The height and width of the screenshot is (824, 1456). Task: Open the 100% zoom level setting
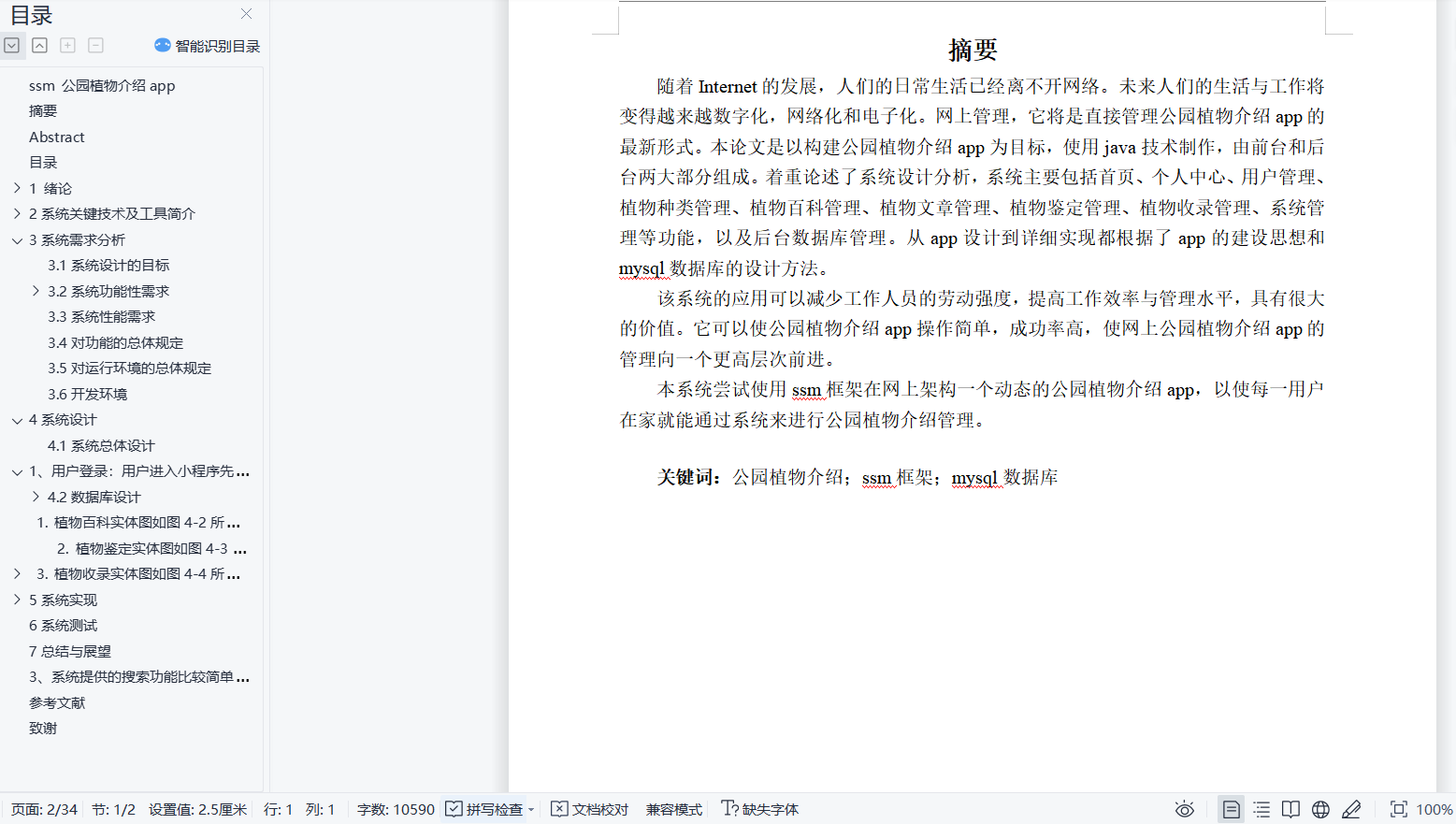[x=1434, y=809]
